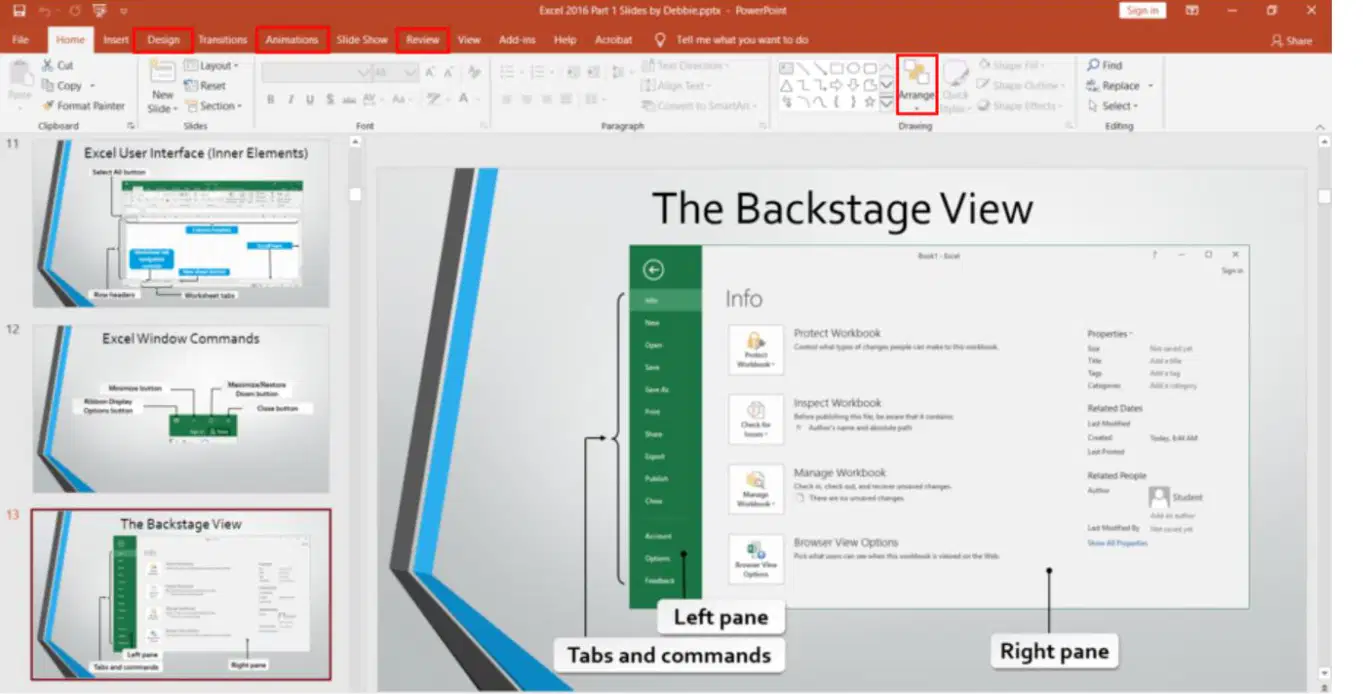Open the Select dropdown in Editing group
Viewport: 1363px width, 694px height.
pyautogui.click(x=1121, y=105)
